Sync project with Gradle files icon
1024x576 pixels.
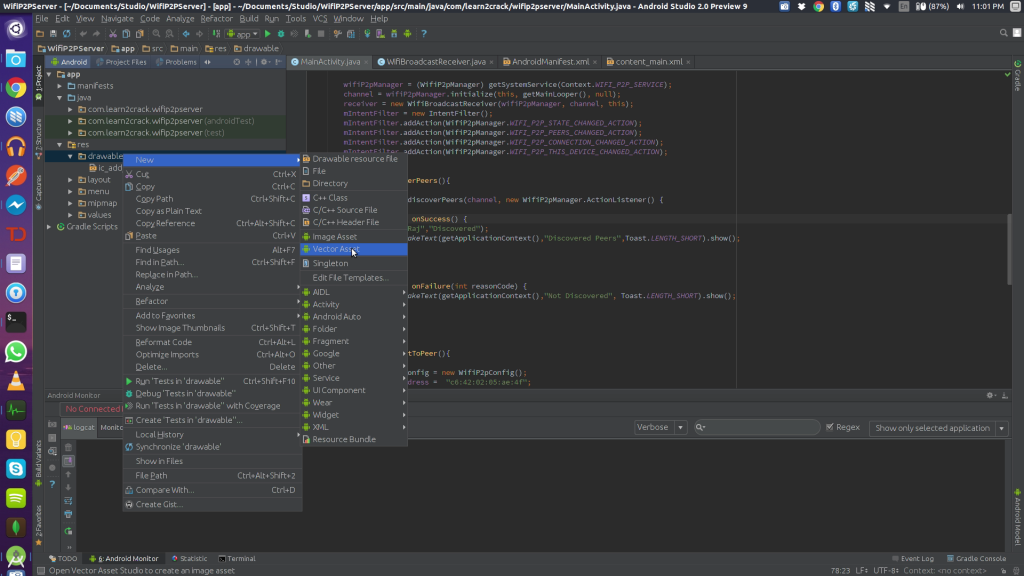367,33
